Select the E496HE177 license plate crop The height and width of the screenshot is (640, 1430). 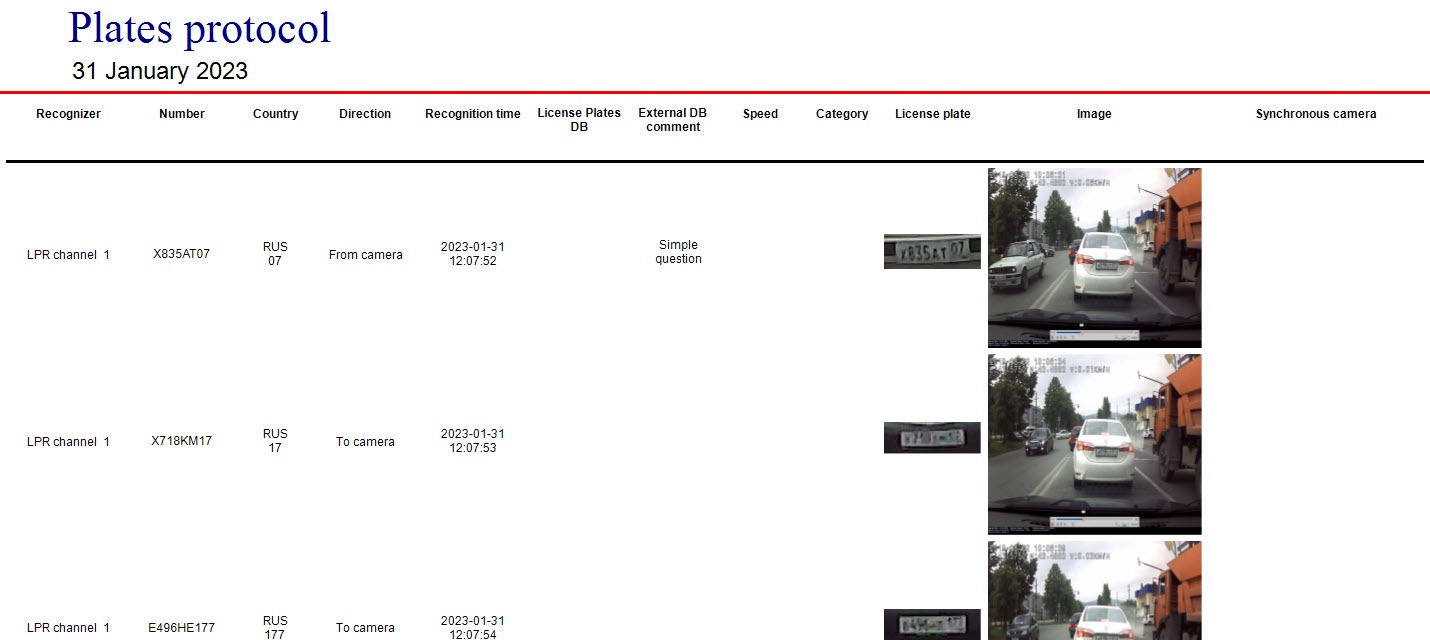tap(932, 624)
